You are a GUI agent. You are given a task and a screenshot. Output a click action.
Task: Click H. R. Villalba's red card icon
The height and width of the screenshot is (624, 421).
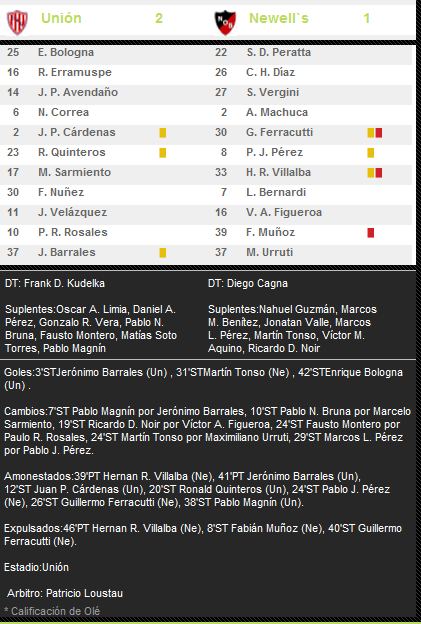click(x=378, y=173)
